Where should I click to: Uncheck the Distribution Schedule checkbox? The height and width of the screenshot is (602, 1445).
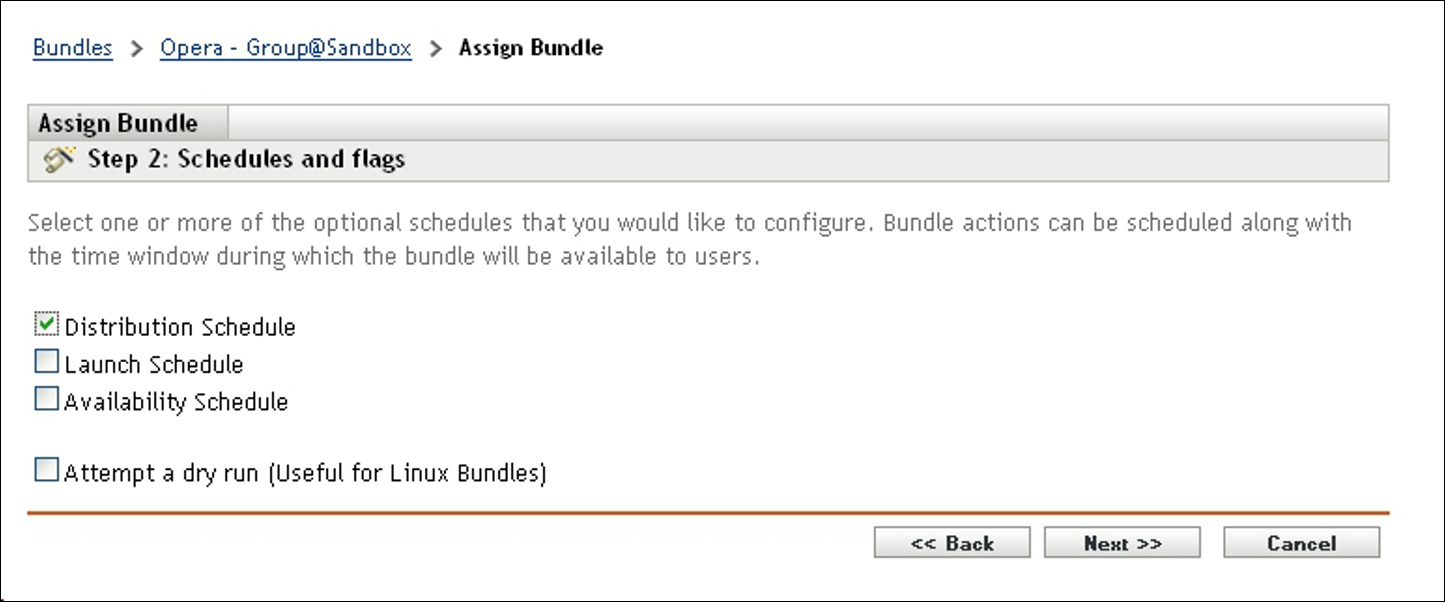(x=47, y=325)
